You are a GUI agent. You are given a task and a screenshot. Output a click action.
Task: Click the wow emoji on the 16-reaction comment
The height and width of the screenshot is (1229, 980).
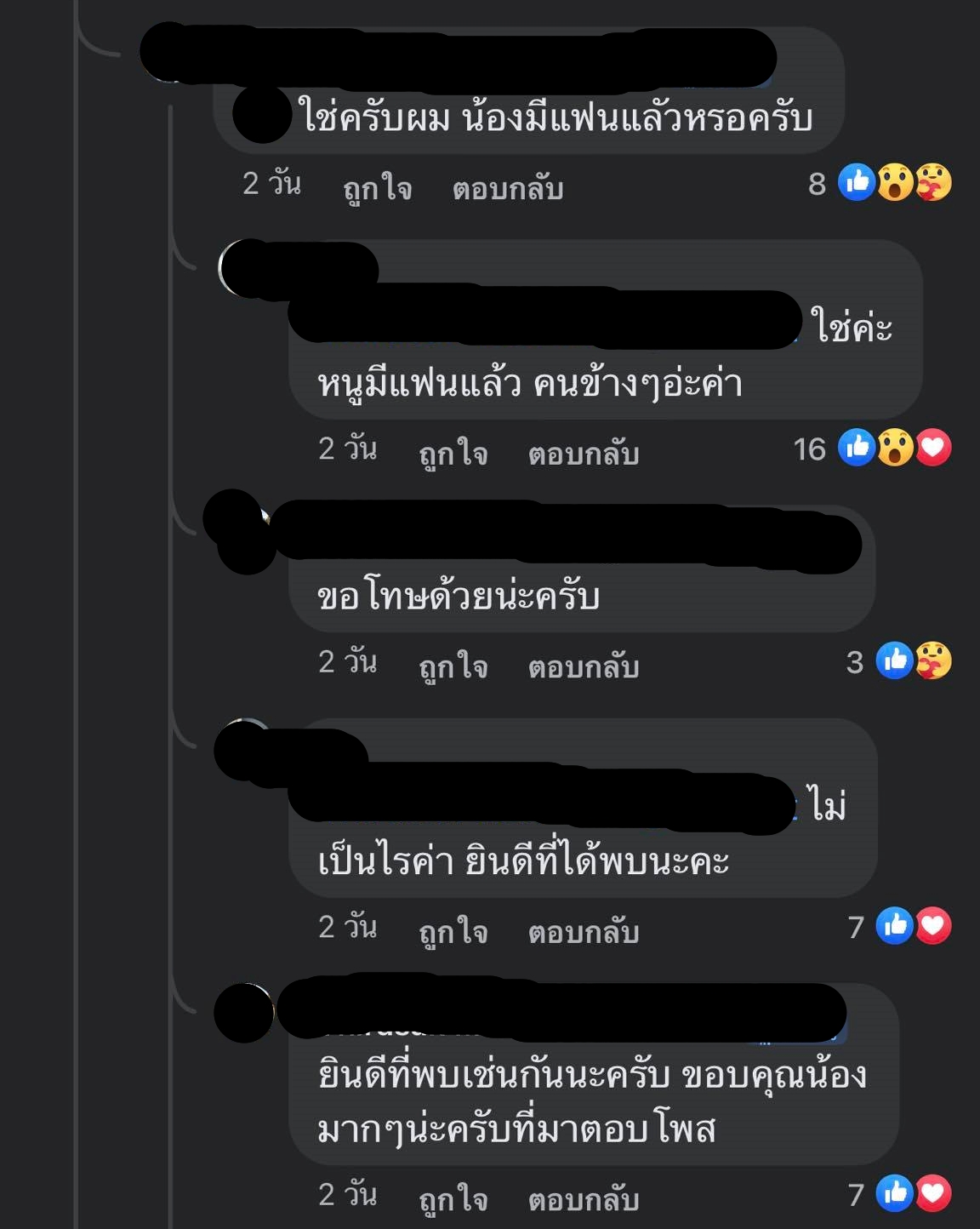point(895,448)
